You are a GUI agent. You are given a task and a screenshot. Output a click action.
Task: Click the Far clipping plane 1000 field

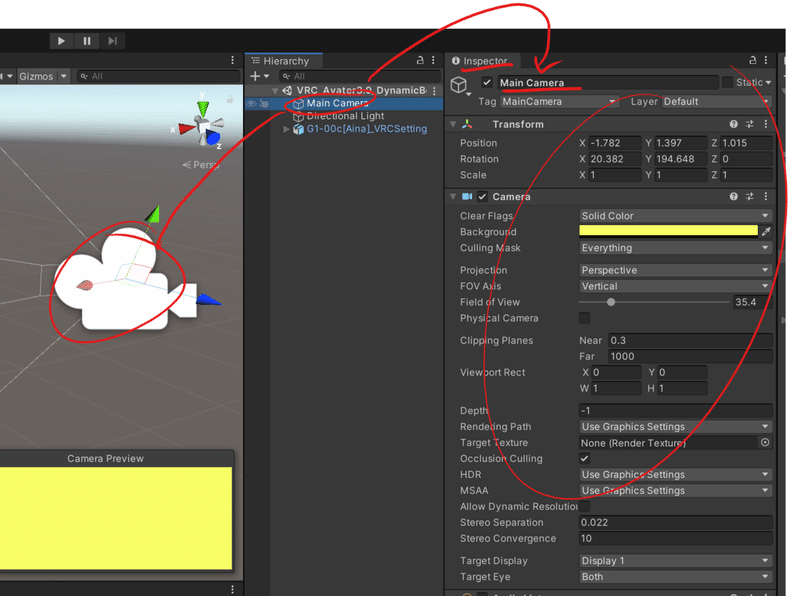690,356
